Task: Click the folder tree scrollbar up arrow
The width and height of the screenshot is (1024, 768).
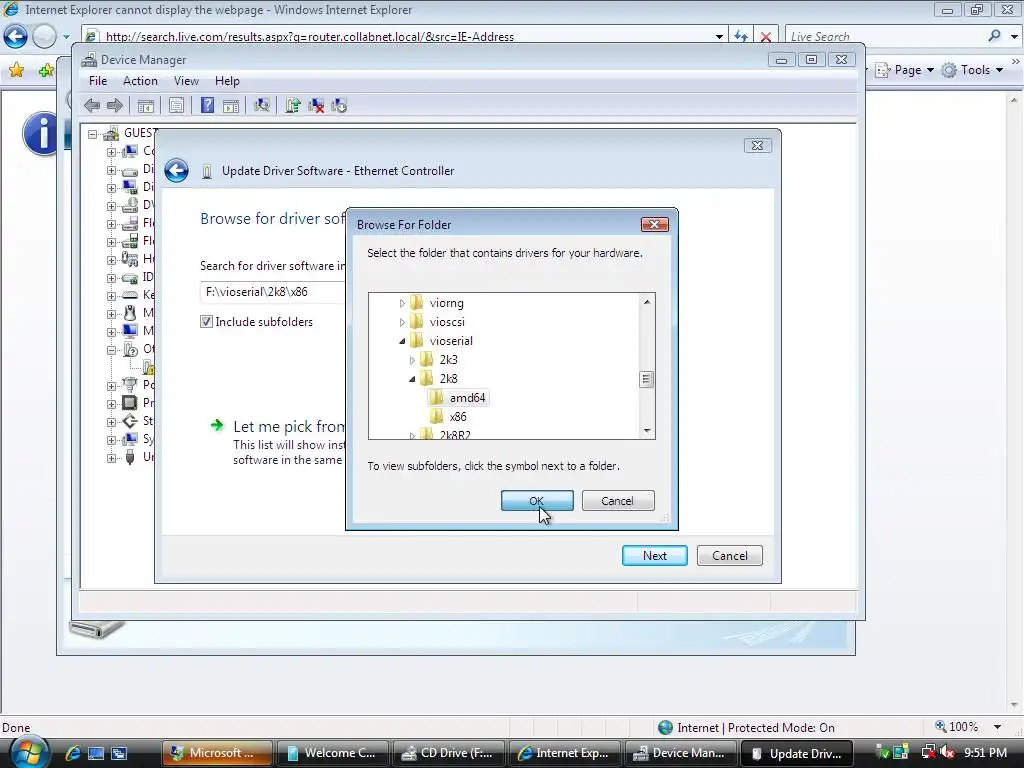Action: pos(647,302)
